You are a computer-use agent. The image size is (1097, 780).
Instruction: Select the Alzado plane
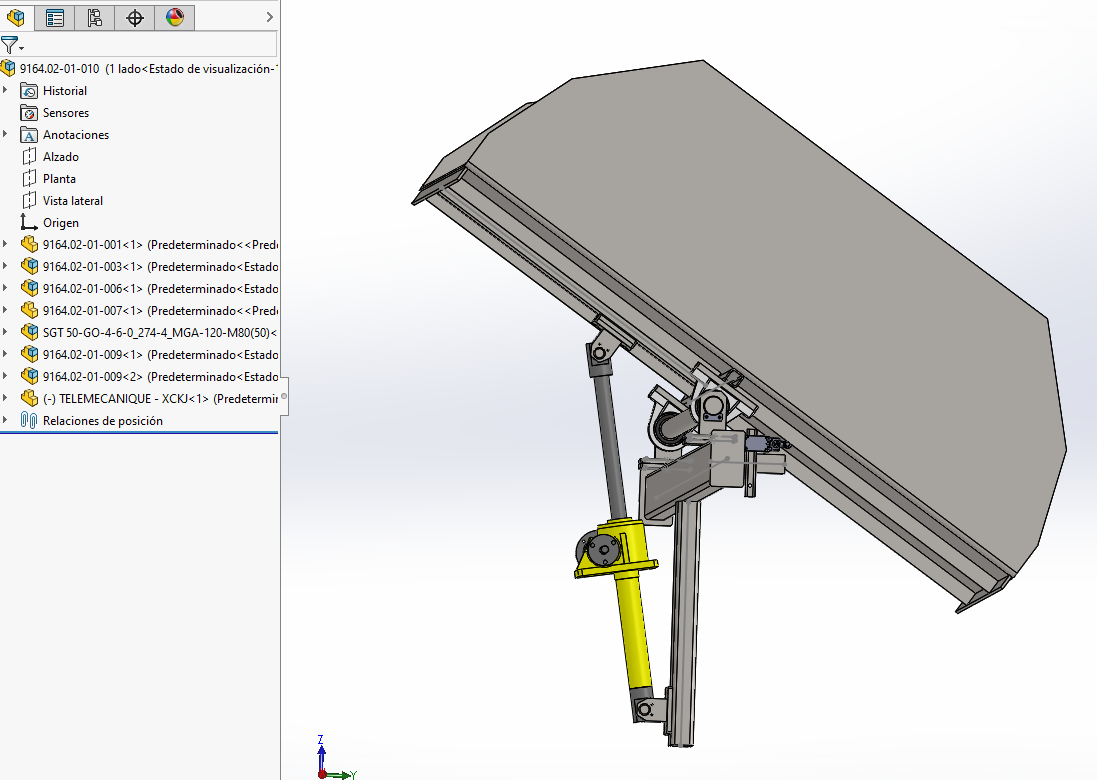[60, 157]
